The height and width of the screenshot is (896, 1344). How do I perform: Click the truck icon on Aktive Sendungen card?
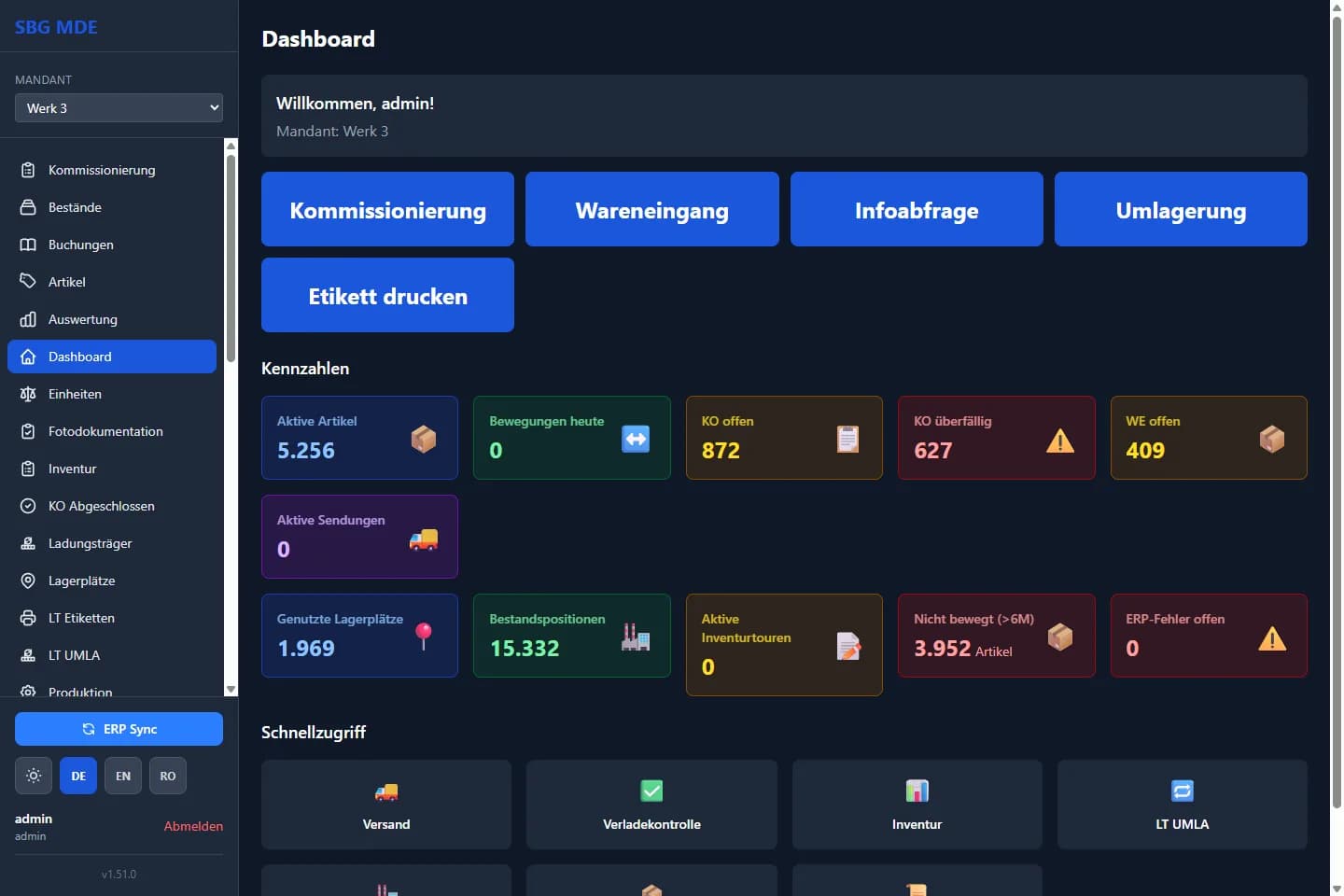pos(424,539)
